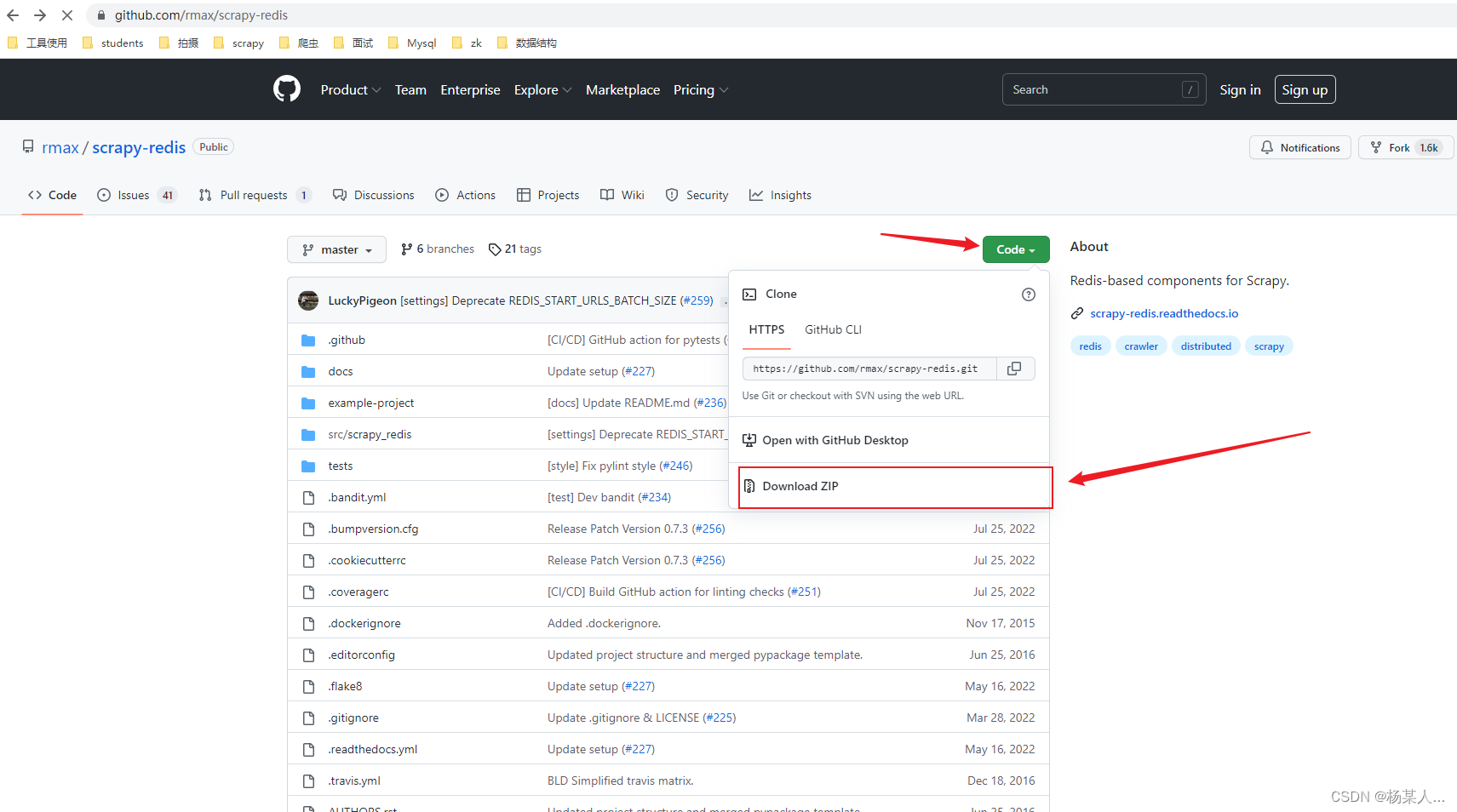Choose Open with GitHub Desktop

889,440
